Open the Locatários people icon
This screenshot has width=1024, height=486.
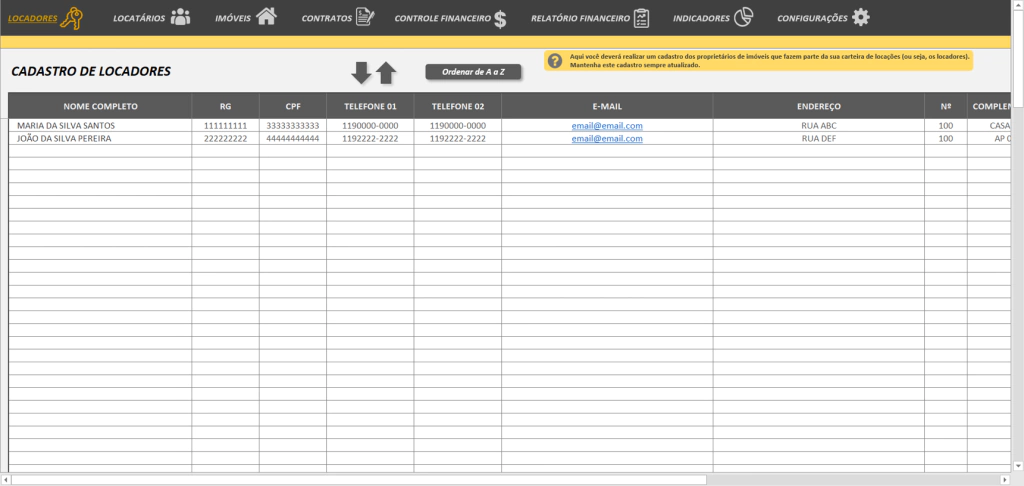pyautogui.click(x=180, y=18)
